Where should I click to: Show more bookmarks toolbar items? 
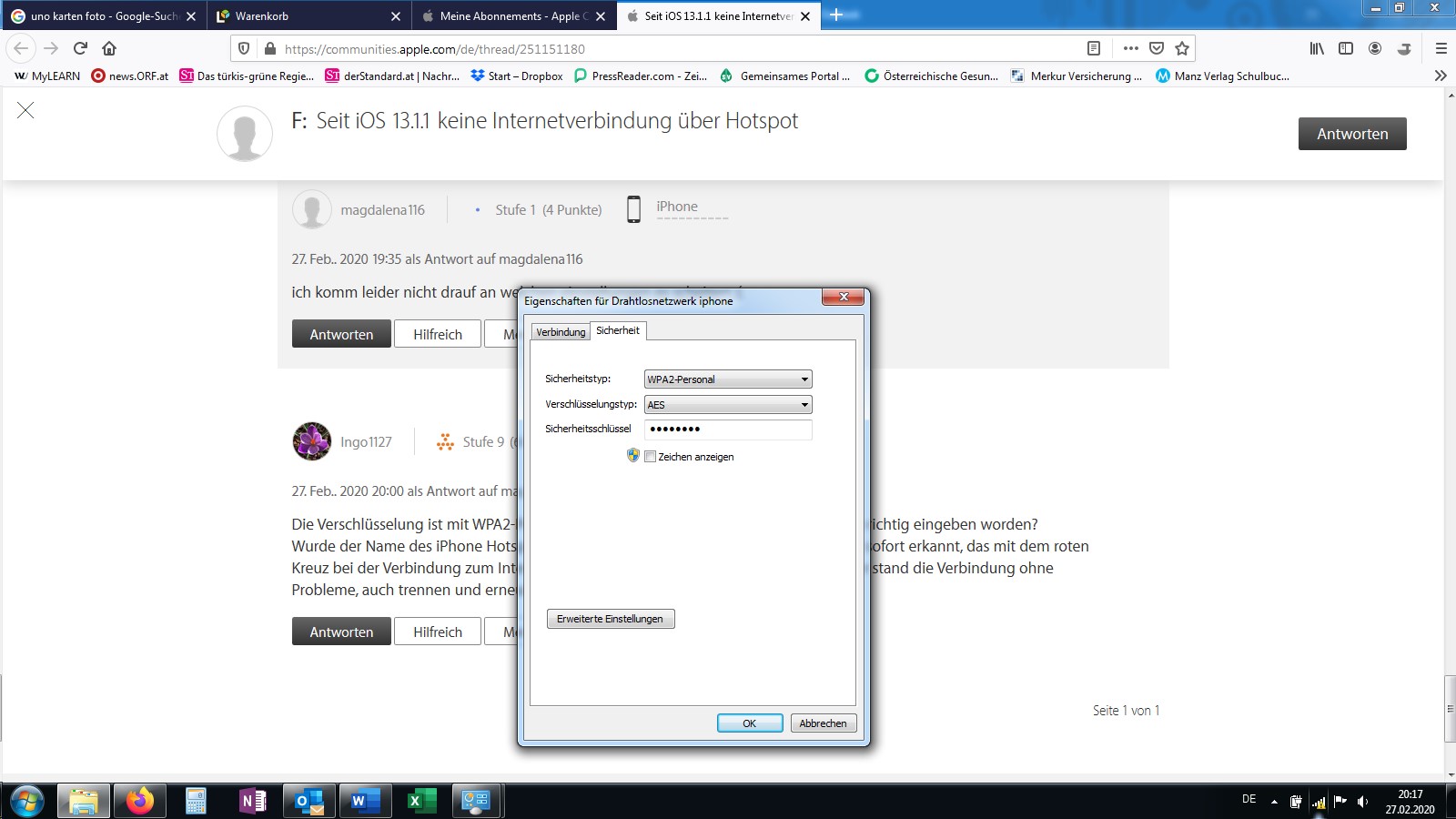click(x=1441, y=76)
